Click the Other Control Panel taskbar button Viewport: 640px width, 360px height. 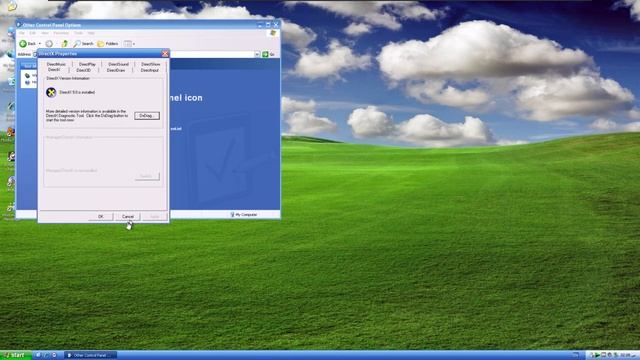coord(91,355)
